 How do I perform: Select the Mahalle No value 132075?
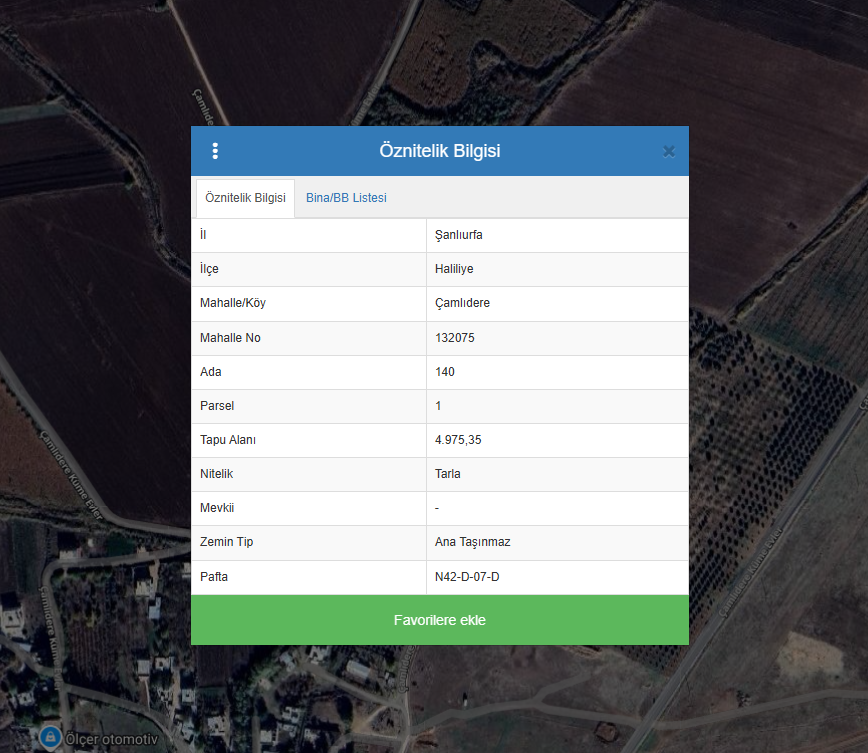click(x=455, y=338)
